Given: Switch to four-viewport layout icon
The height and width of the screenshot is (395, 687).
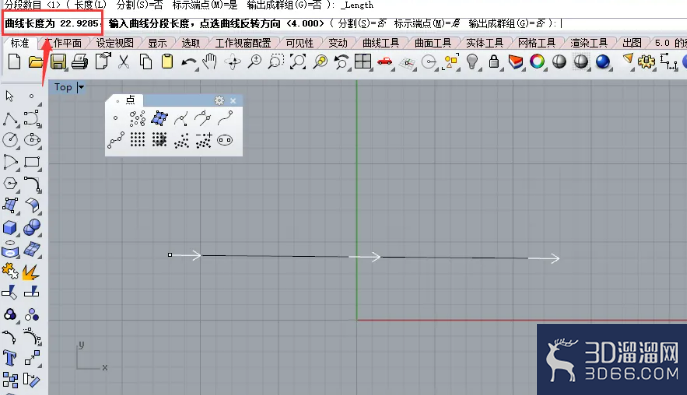Looking at the screenshot, I should 363,62.
